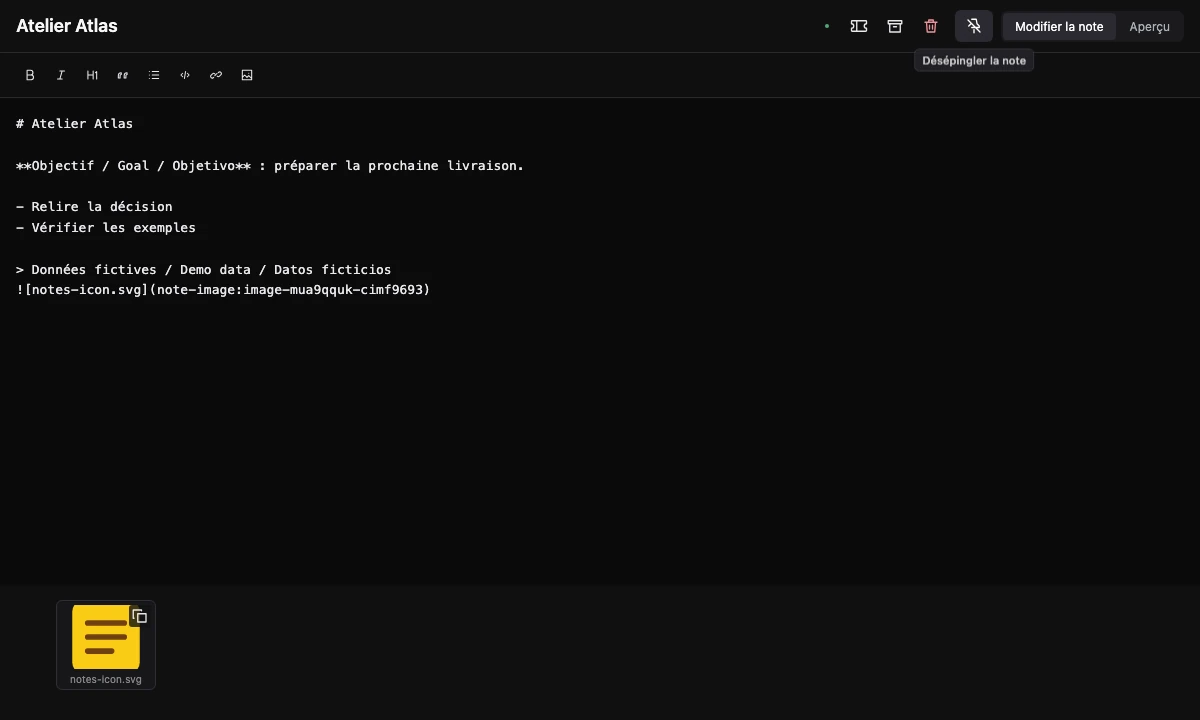
Task: Click the ticket icon in the header
Action: 859,26
